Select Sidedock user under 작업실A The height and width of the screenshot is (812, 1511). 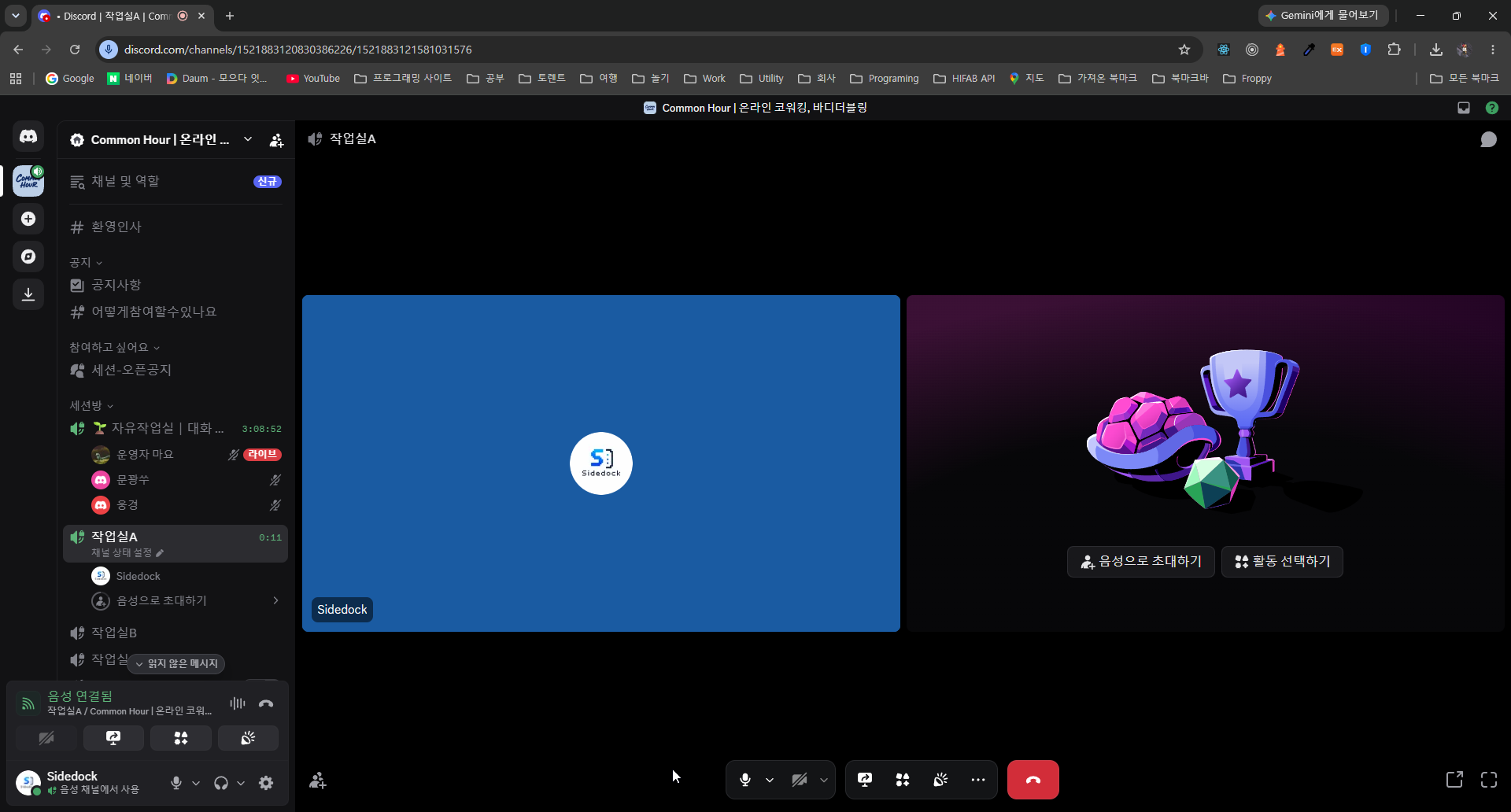click(187, 576)
